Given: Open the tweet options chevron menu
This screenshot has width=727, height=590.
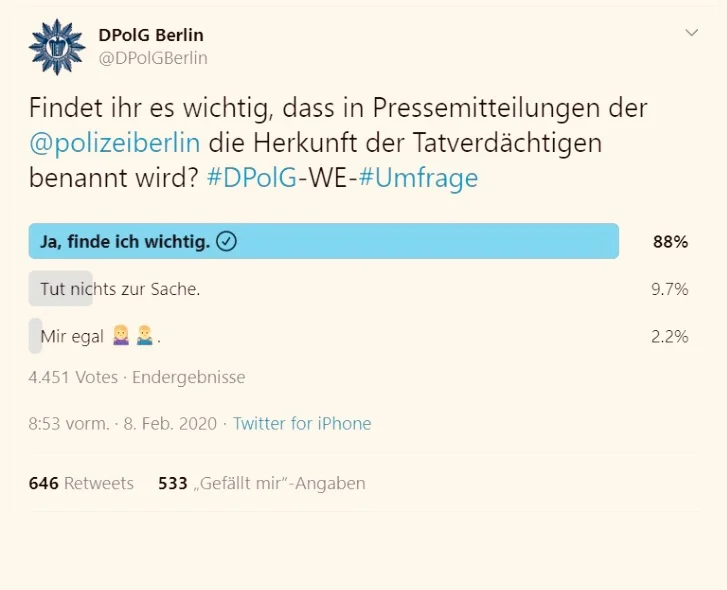Looking at the screenshot, I should pos(692,32).
